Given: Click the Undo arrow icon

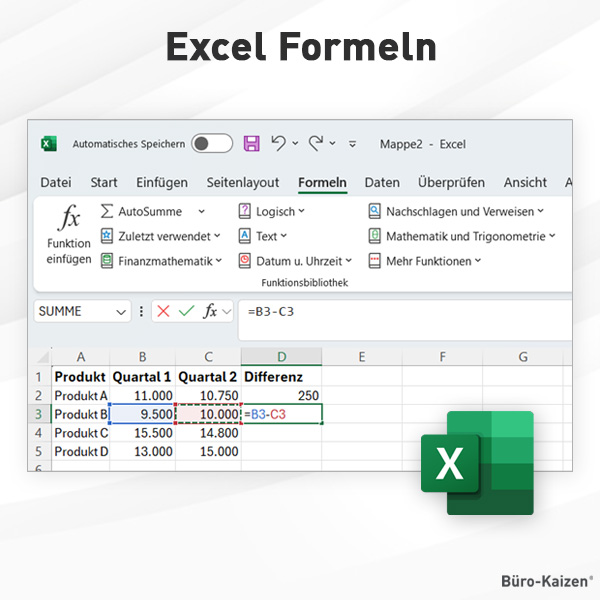Looking at the screenshot, I should [x=279, y=143].
